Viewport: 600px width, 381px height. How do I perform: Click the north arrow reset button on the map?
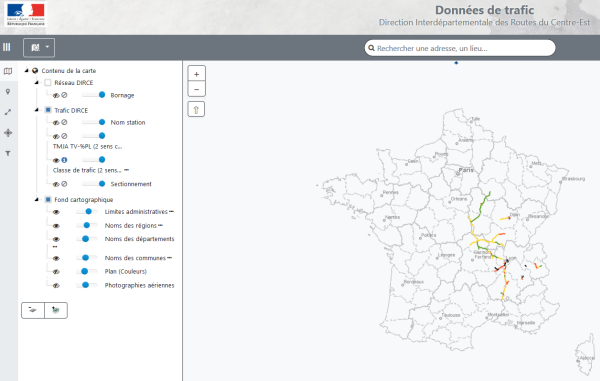tap(196, 110)
